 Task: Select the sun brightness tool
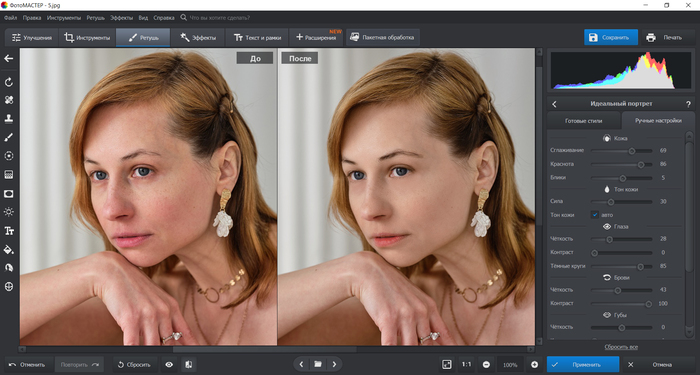coord(9,212)
